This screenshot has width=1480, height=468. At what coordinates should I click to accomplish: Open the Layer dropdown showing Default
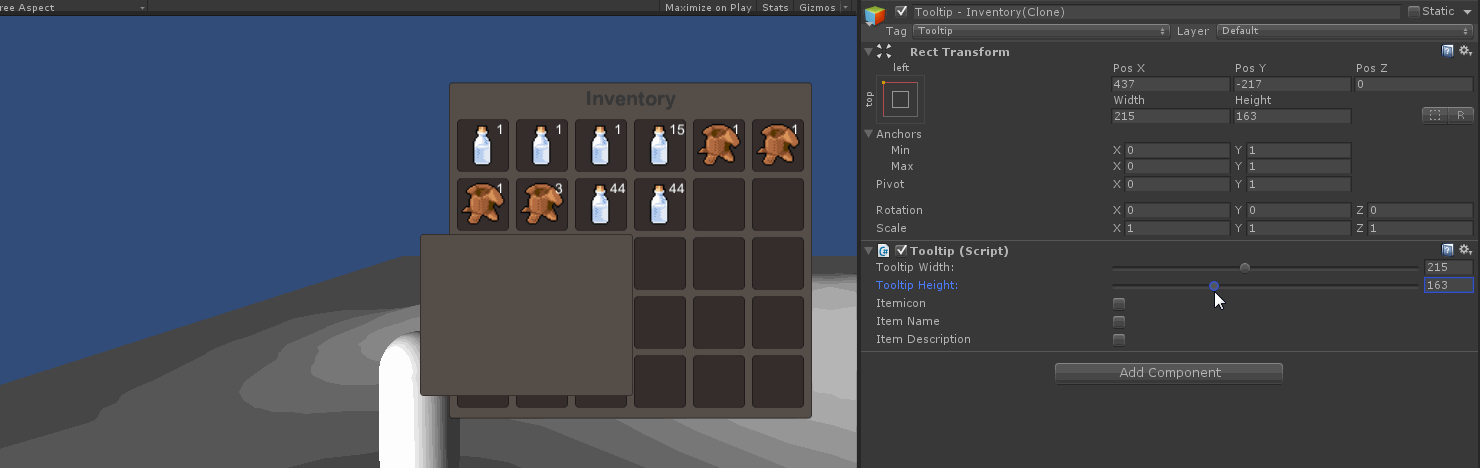[1344, 31]
